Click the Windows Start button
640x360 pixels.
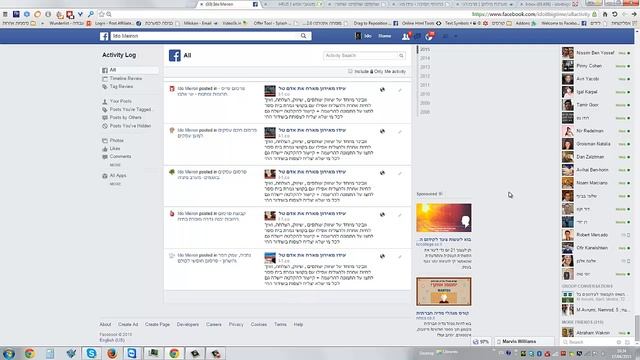click(9, 353)
